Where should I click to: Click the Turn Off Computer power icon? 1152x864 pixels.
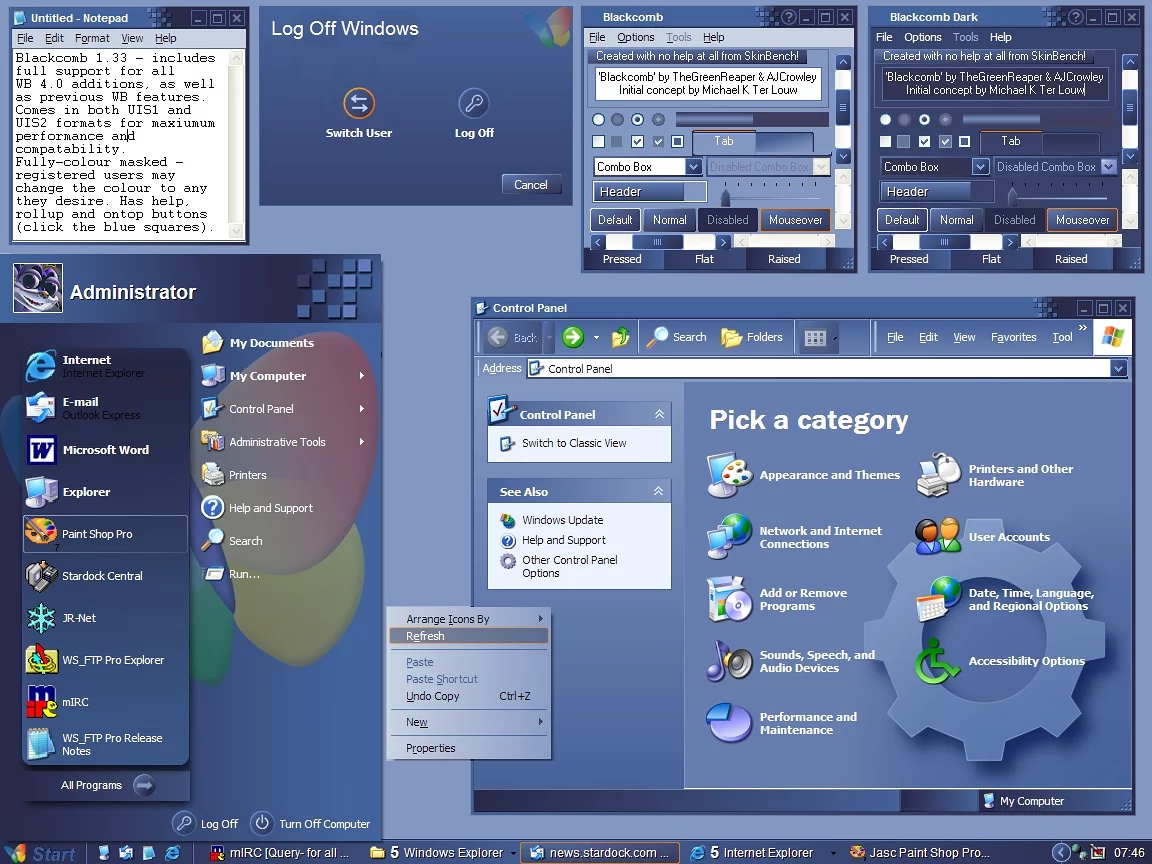262,823
